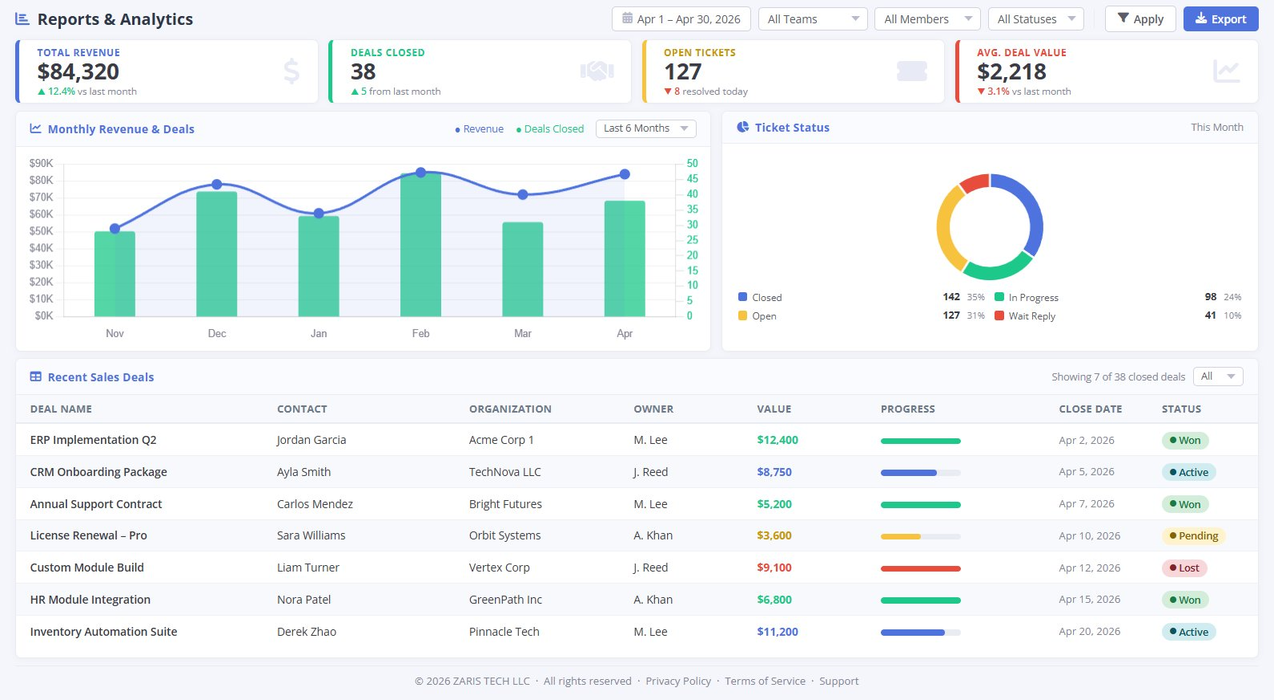The height and width of the screenshot is (700, 1274).
Task: Click the line chart icon beside Monthly Revenue
Action: click(36, 128)
